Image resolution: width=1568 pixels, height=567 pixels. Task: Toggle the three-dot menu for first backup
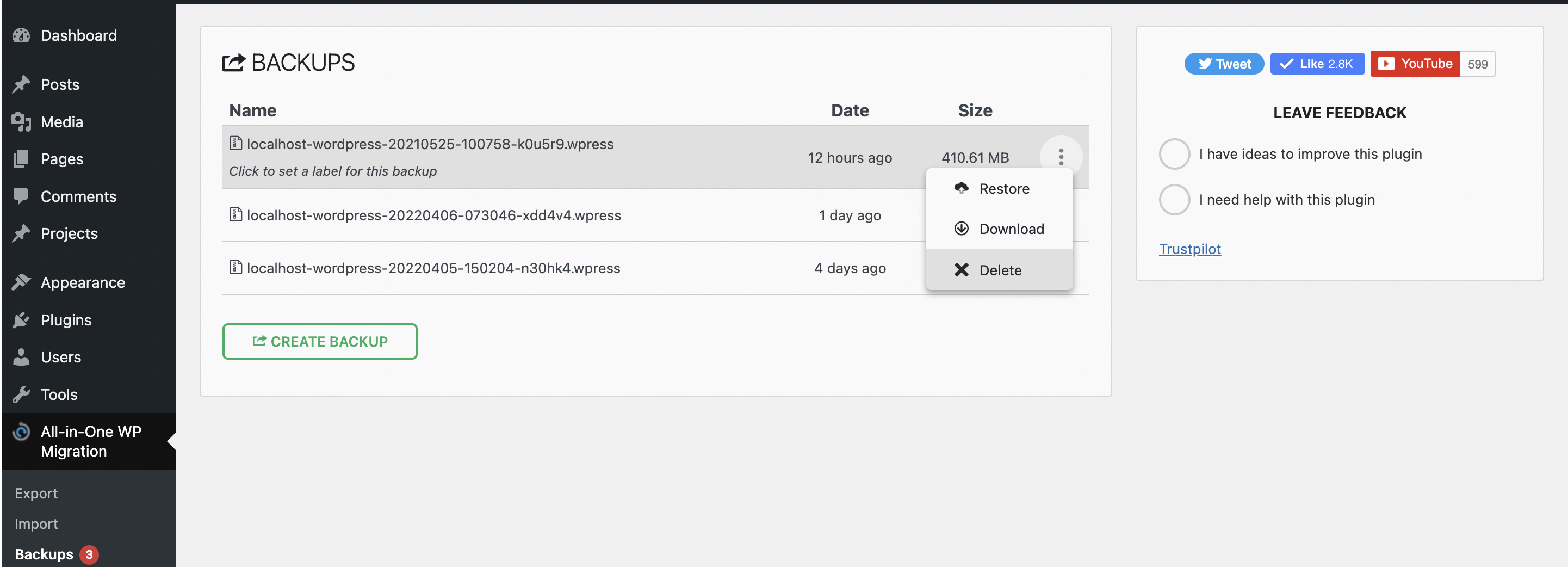coord(1061,157)
